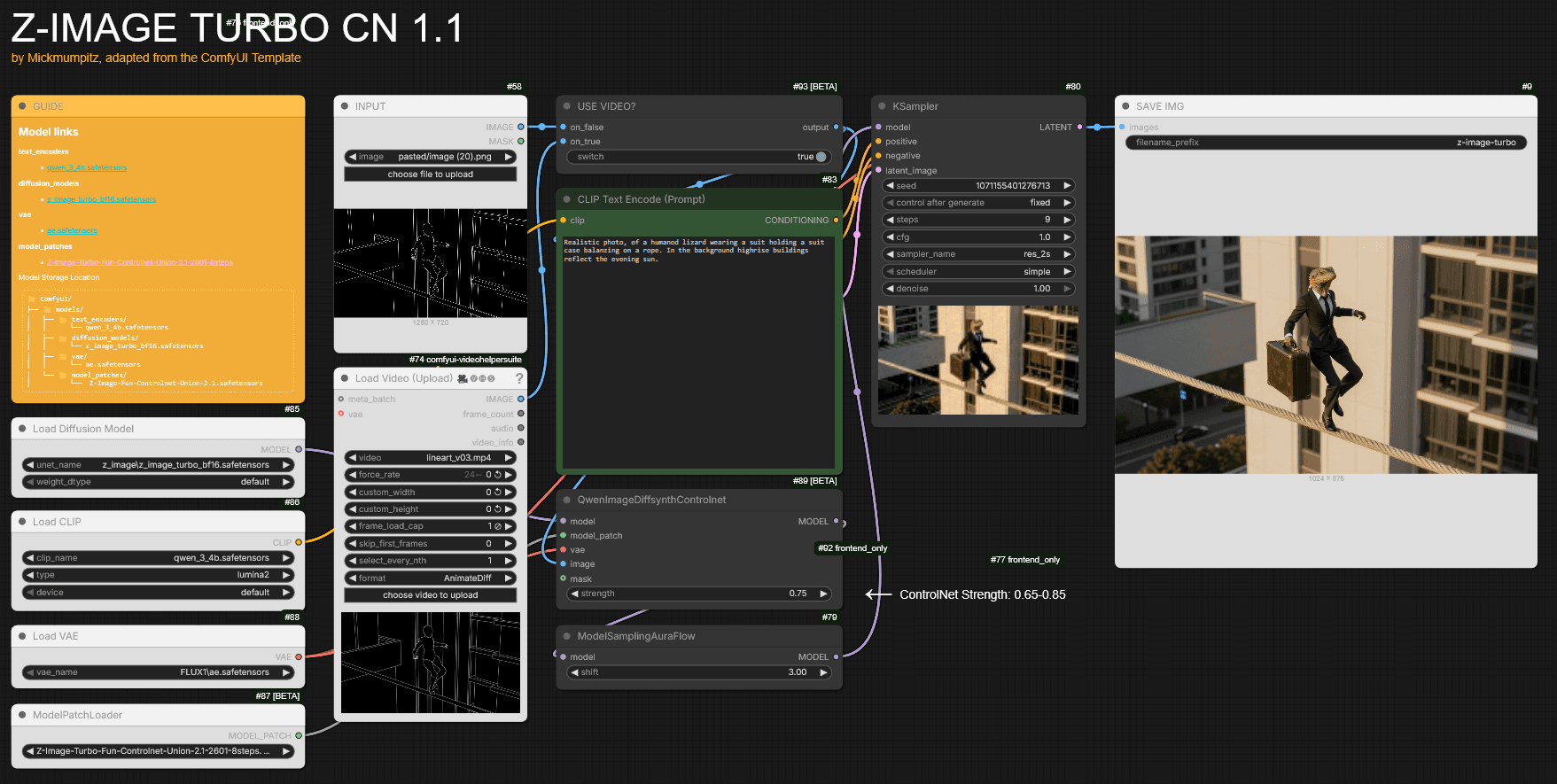Collapse the CLIP Text Encode (Prompt) node dot
1557x784 pixels.
[x=566, y=199]
